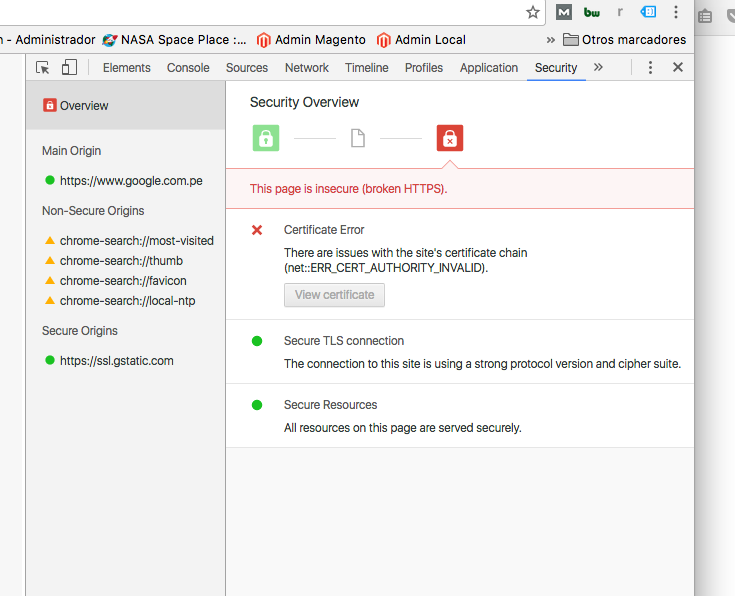This screenshot has width=735, height=596.
Task: Select chrome-search://local-ntp origin
Action: pos(128,301)
